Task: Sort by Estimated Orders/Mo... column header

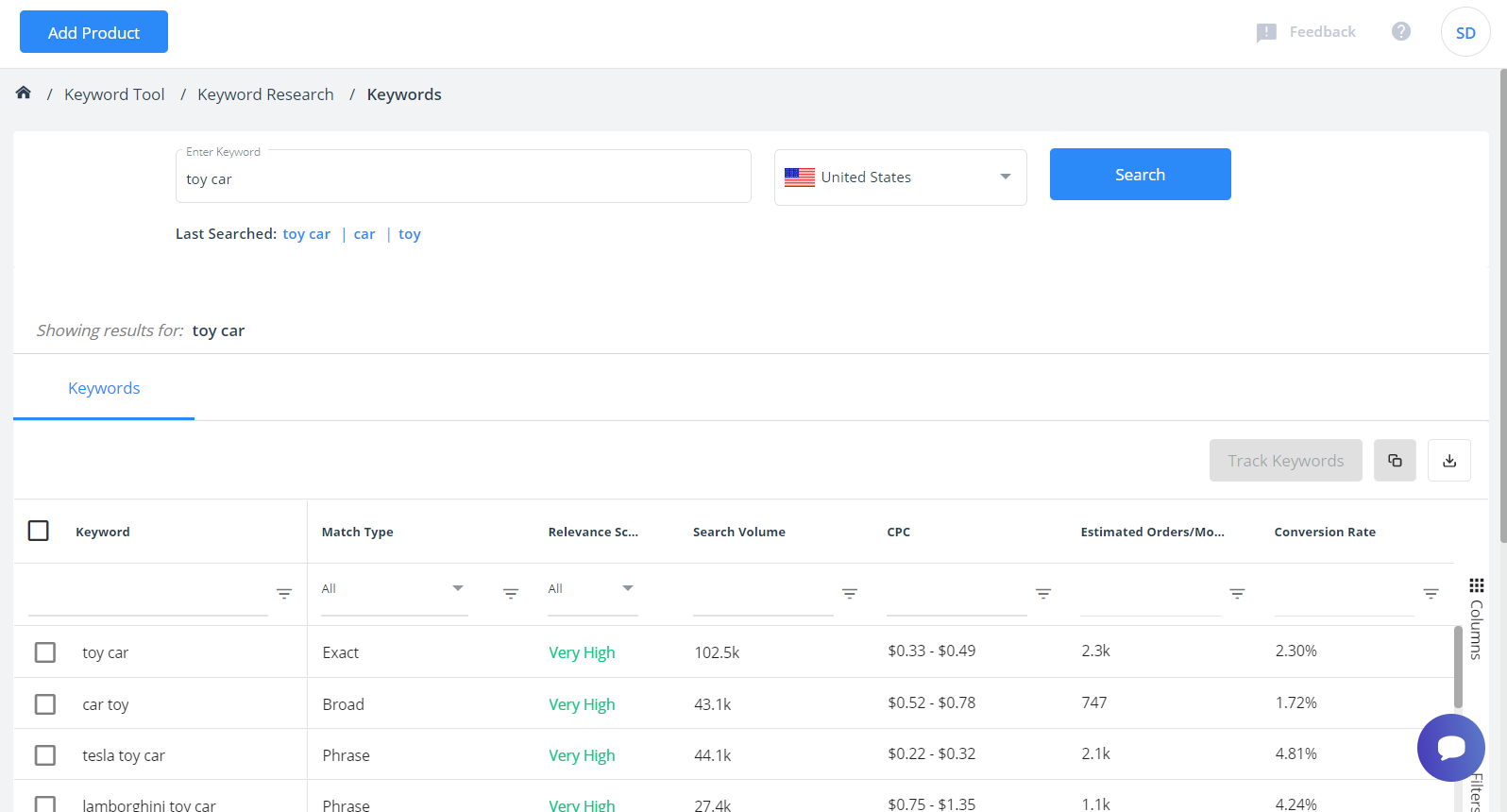Action: 1152,532
